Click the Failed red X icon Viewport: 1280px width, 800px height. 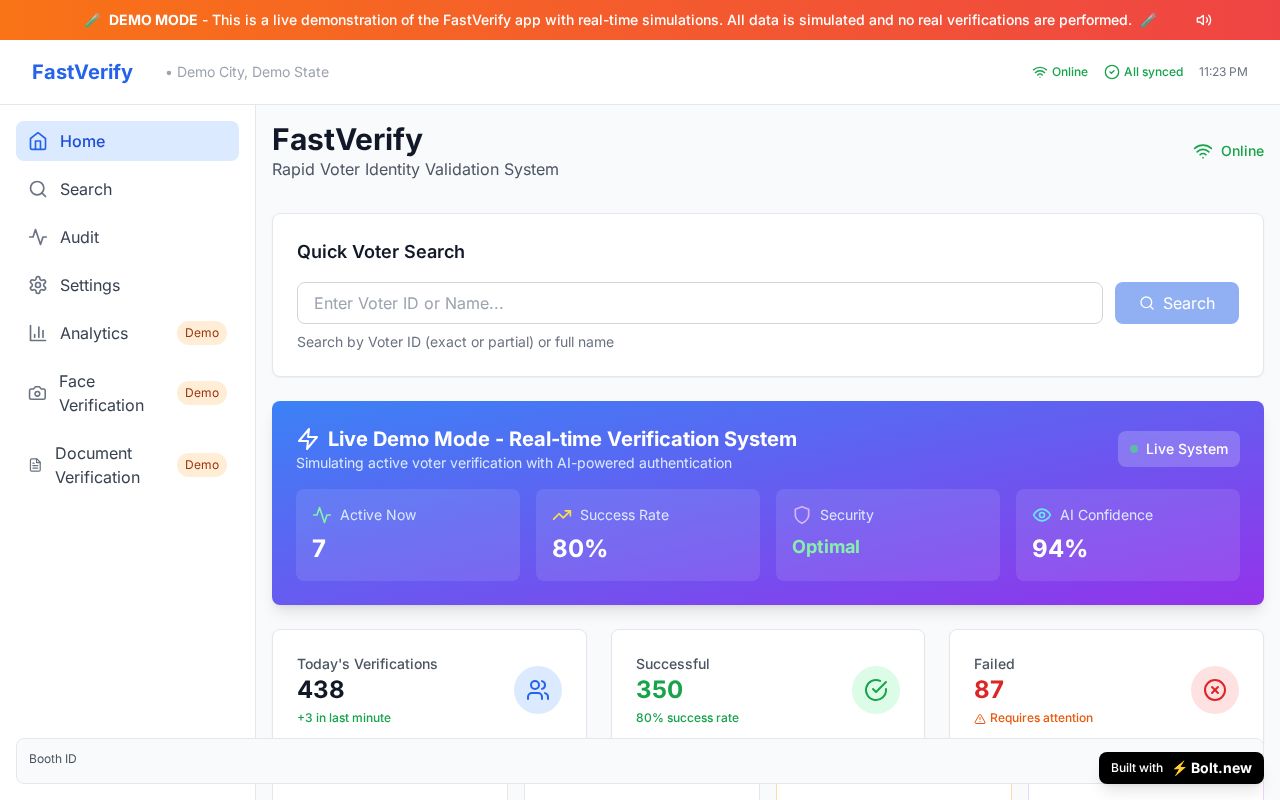[x=1215, y=690]
